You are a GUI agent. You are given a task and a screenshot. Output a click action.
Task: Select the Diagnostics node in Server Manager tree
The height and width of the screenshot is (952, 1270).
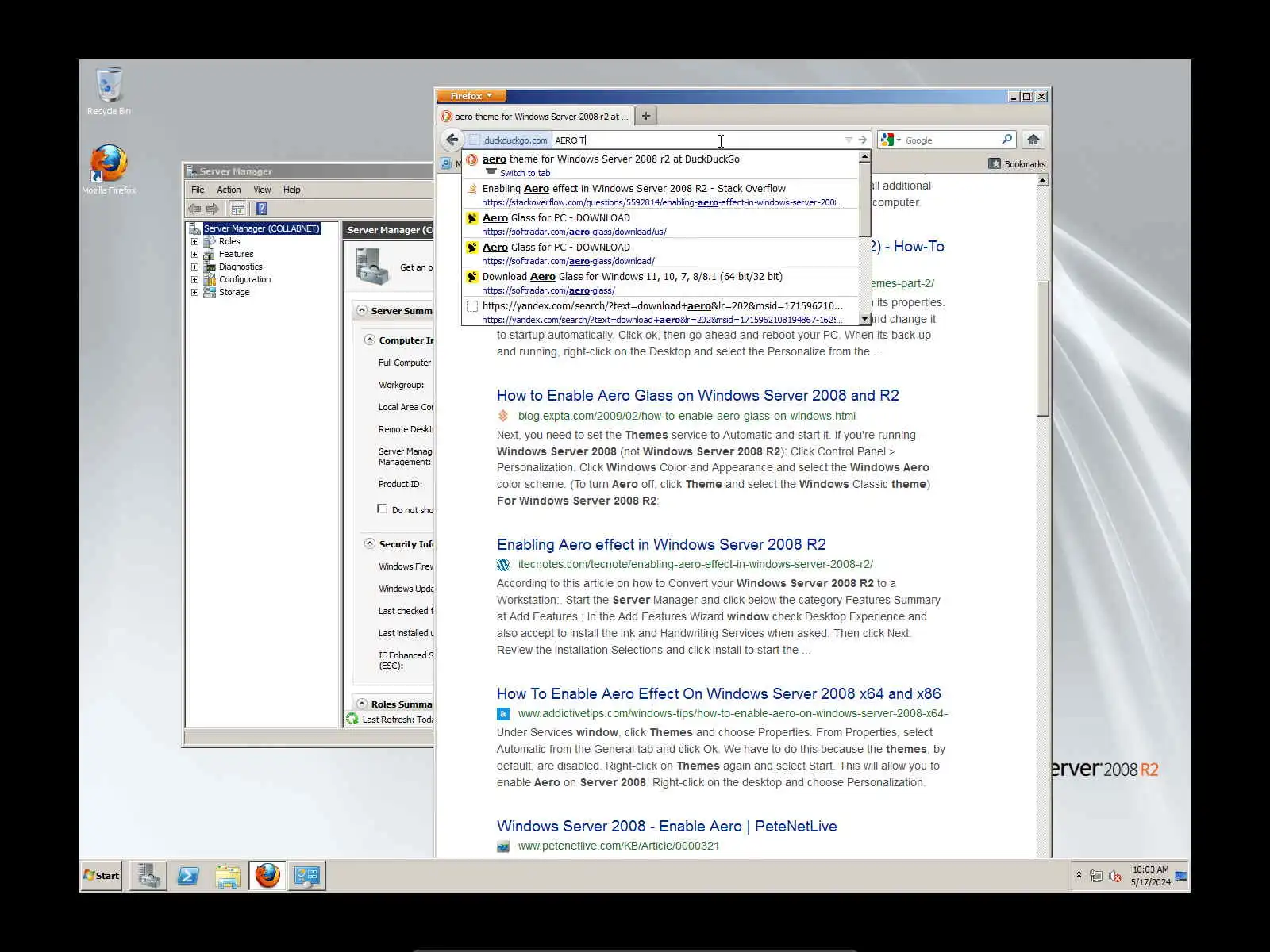click(x=241, y=267)
